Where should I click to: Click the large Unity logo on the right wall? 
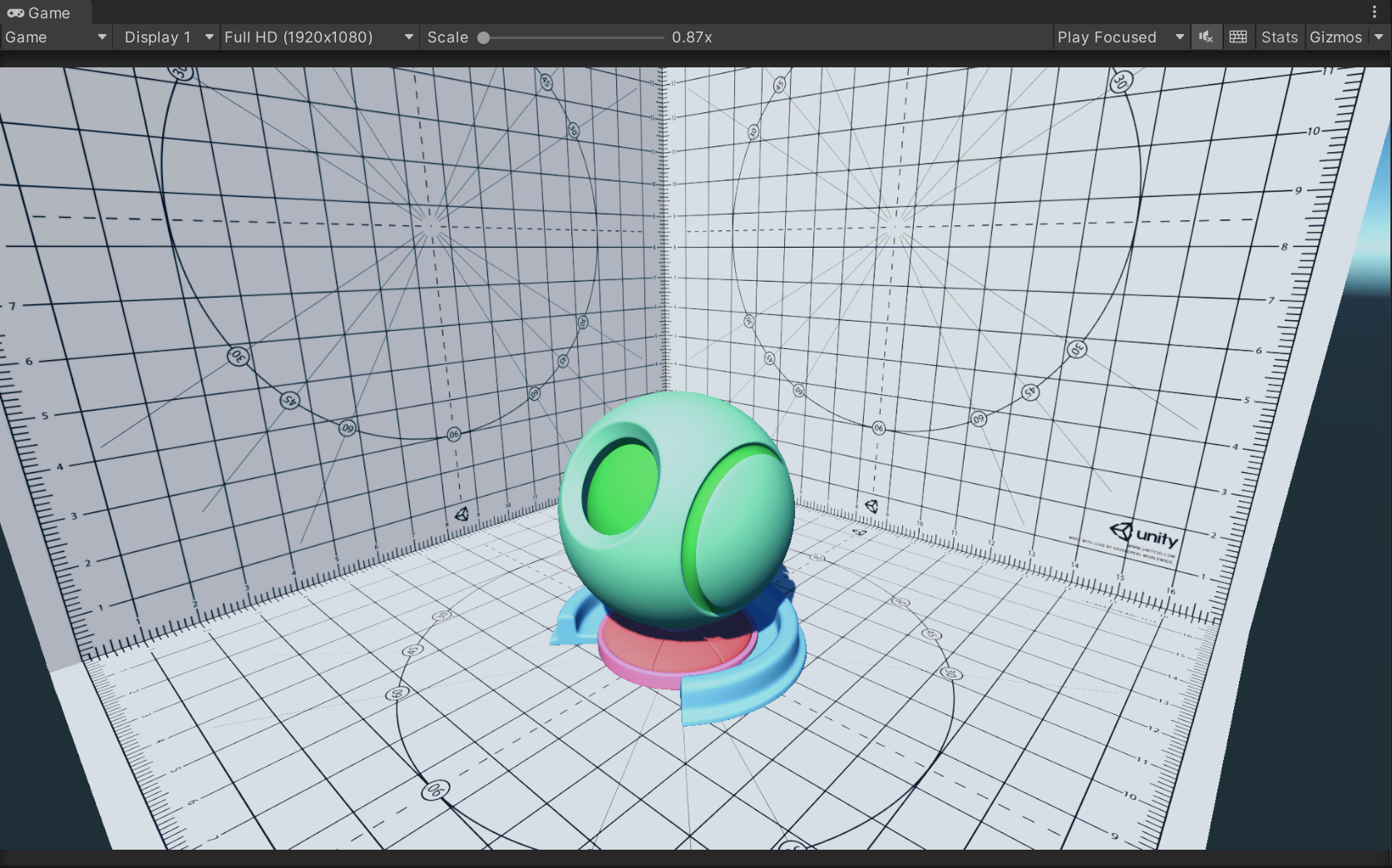tap(1144, 534)
